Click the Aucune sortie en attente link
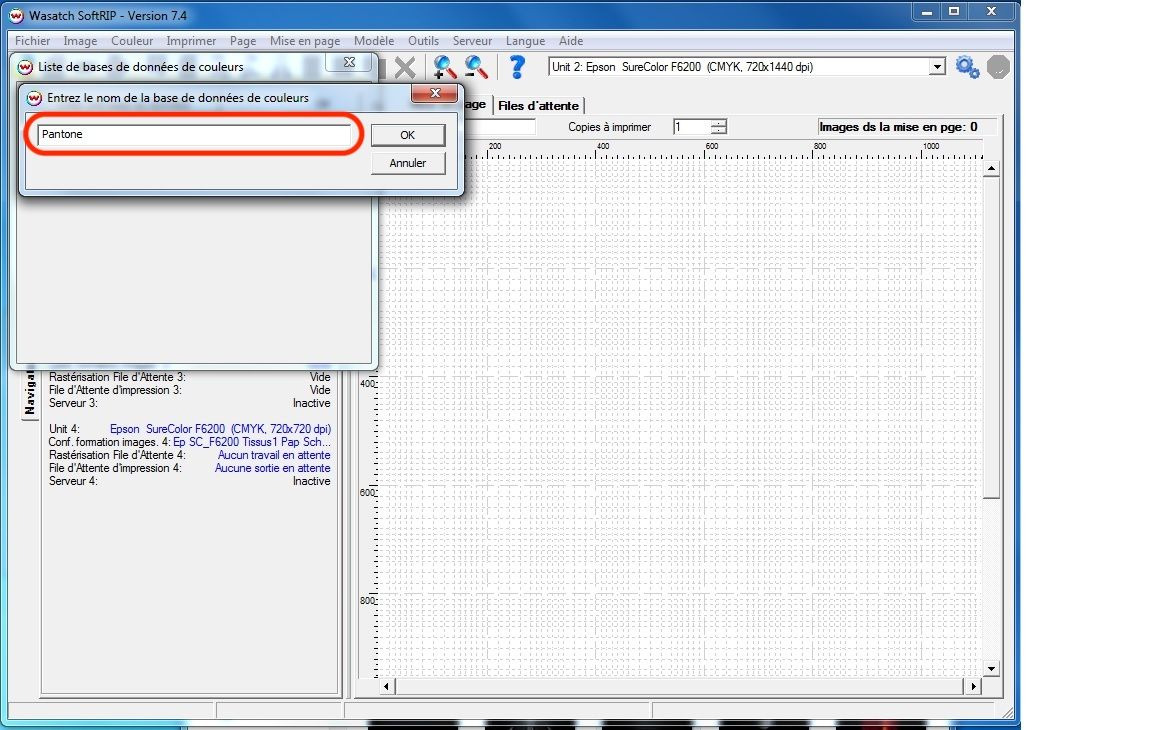This screenshot has height=730, width=1152. tap(273, 469)
